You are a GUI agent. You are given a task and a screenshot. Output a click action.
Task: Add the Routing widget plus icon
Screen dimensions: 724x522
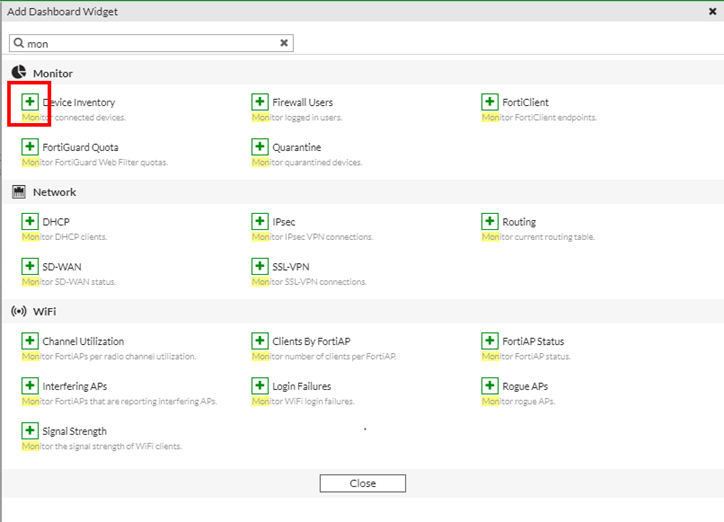point(490,222)
